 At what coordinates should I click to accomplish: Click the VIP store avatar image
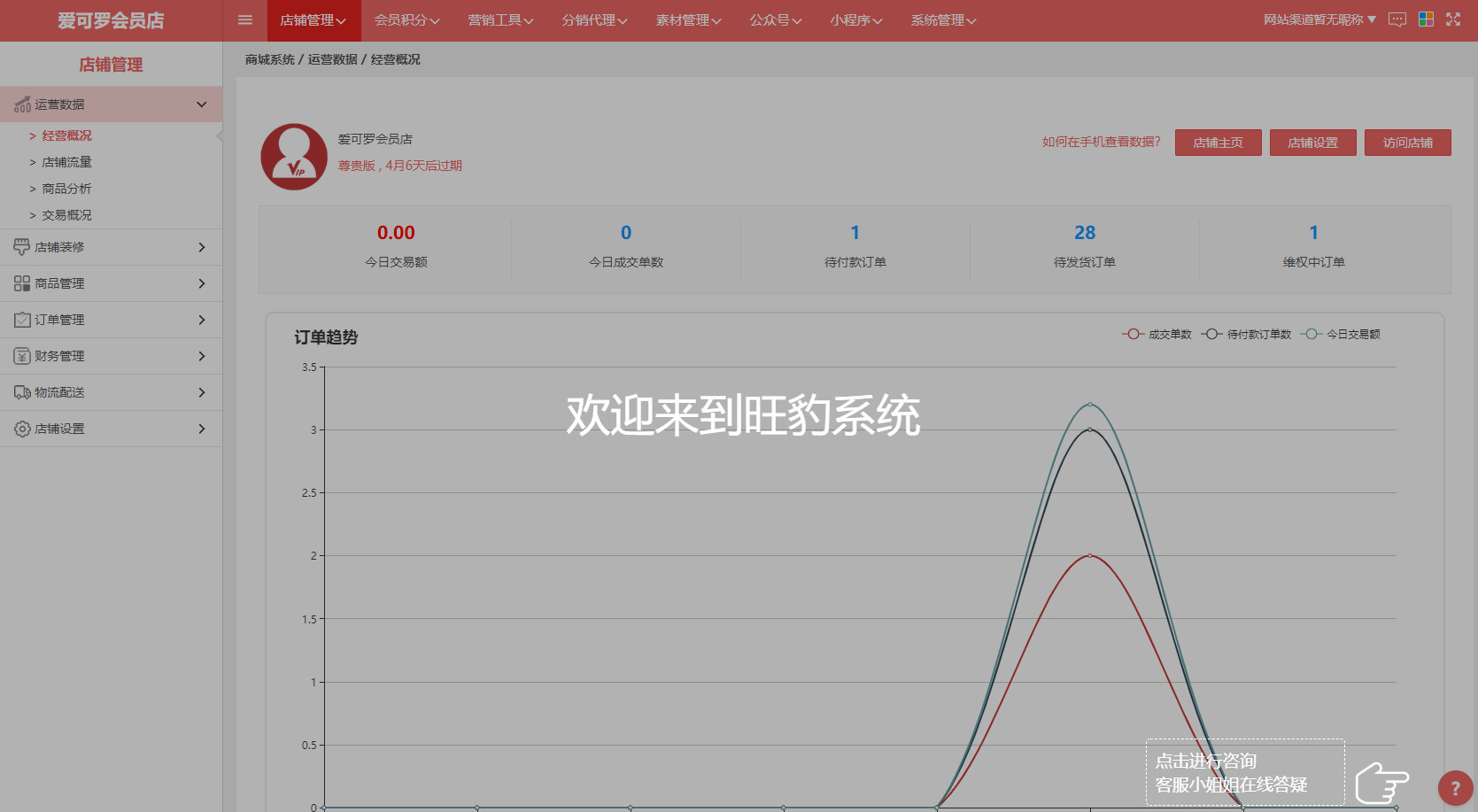[294, 157]
